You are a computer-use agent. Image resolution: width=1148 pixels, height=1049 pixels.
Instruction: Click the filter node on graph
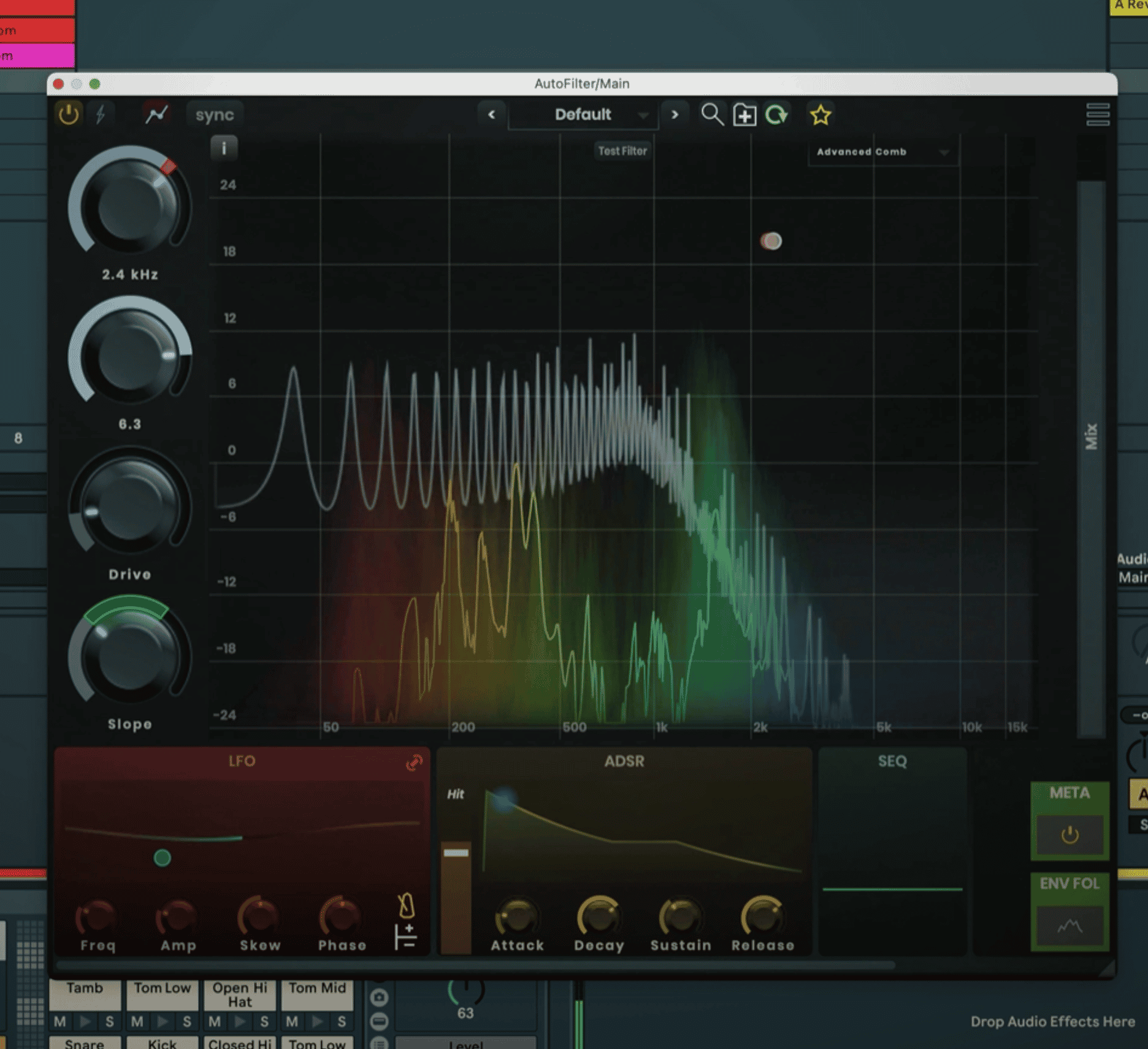(x=771, y=241)
